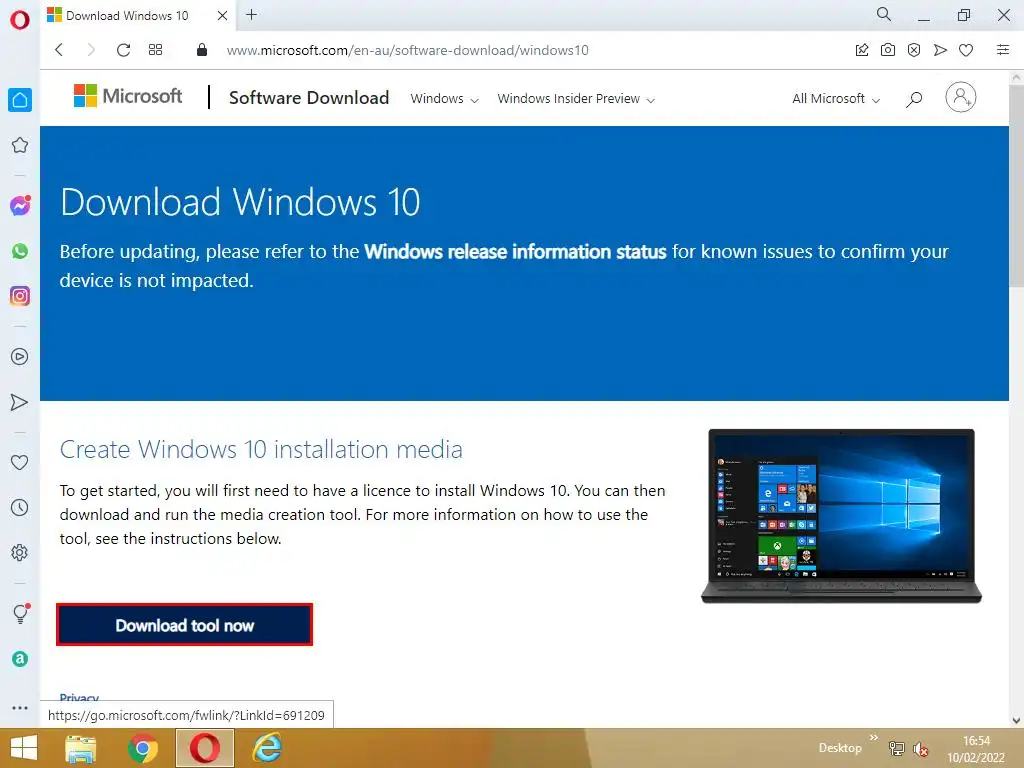
Task: Open sidebar setup three dots
Action: coord(20,707)
